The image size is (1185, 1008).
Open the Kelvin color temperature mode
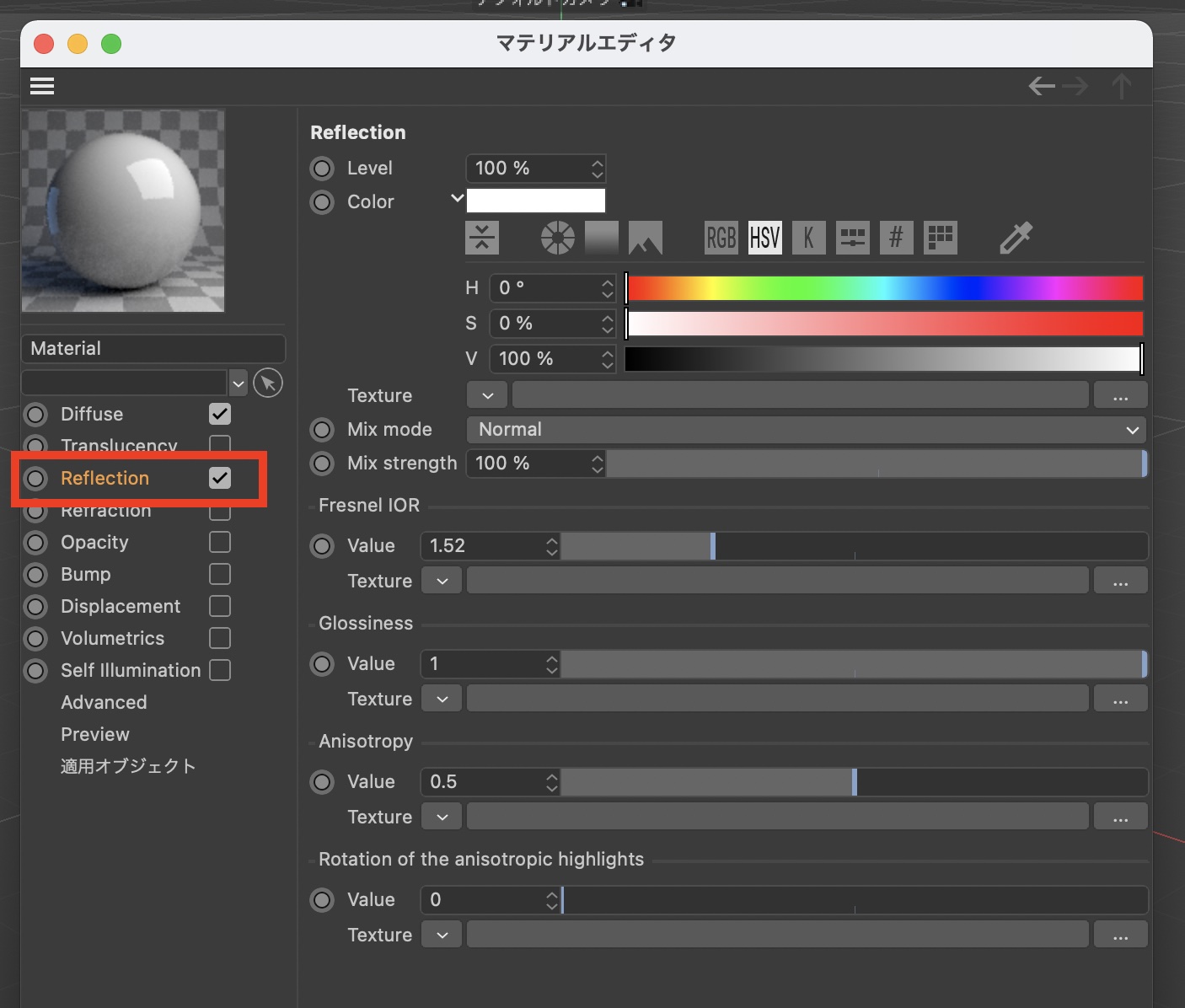(x=808, y=238)
